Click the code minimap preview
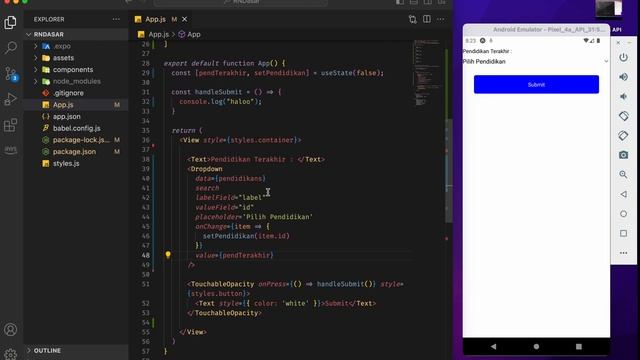 [x=427, y=73]
